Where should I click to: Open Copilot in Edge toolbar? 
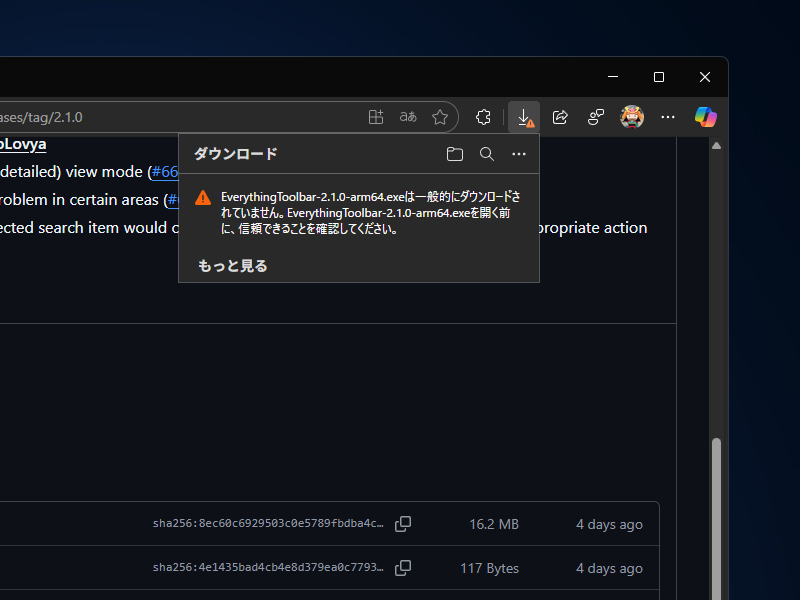705,117
